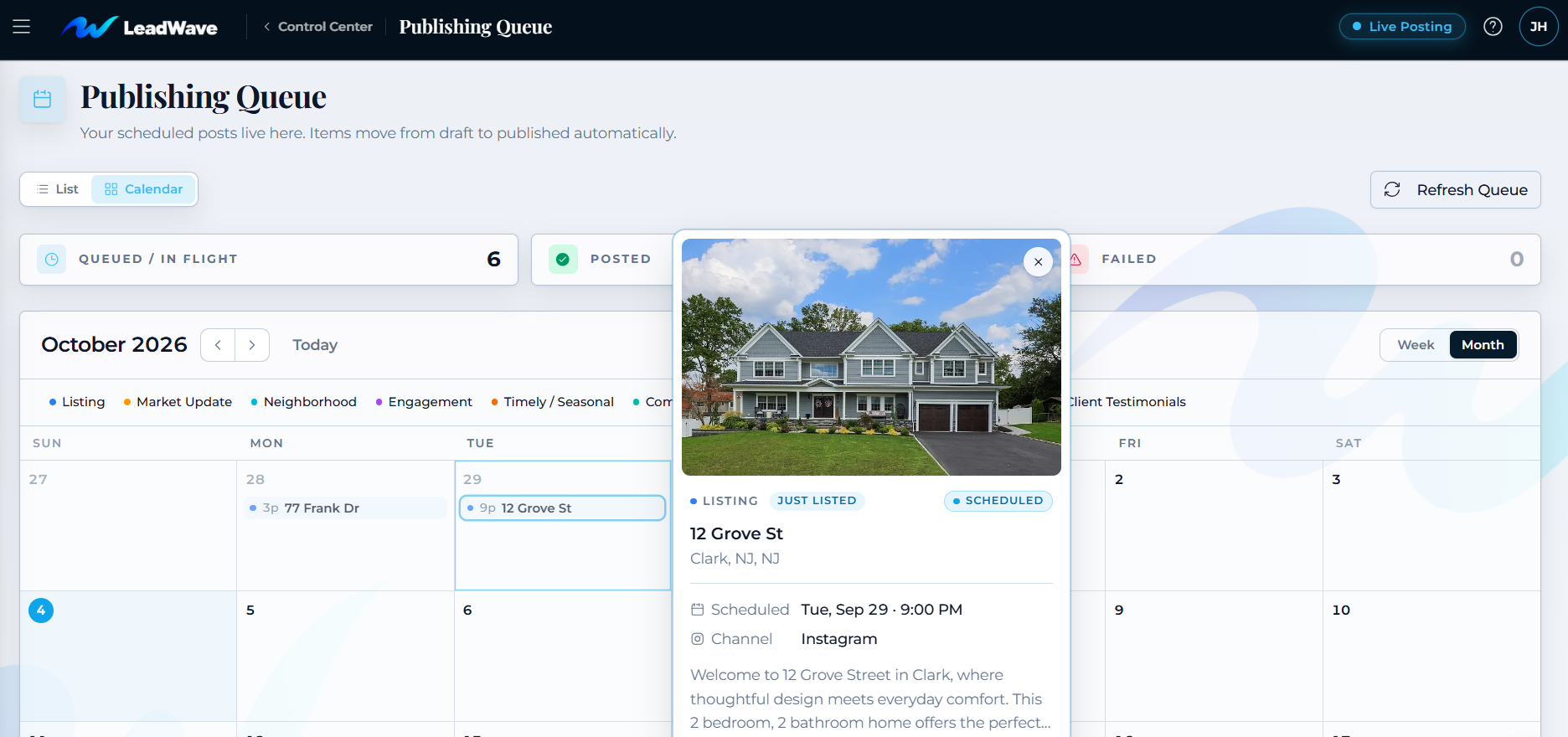This screenshot has width=1568, height=737.
Task: Filter by Neighborhood legend item
Action: coord(303,402)
